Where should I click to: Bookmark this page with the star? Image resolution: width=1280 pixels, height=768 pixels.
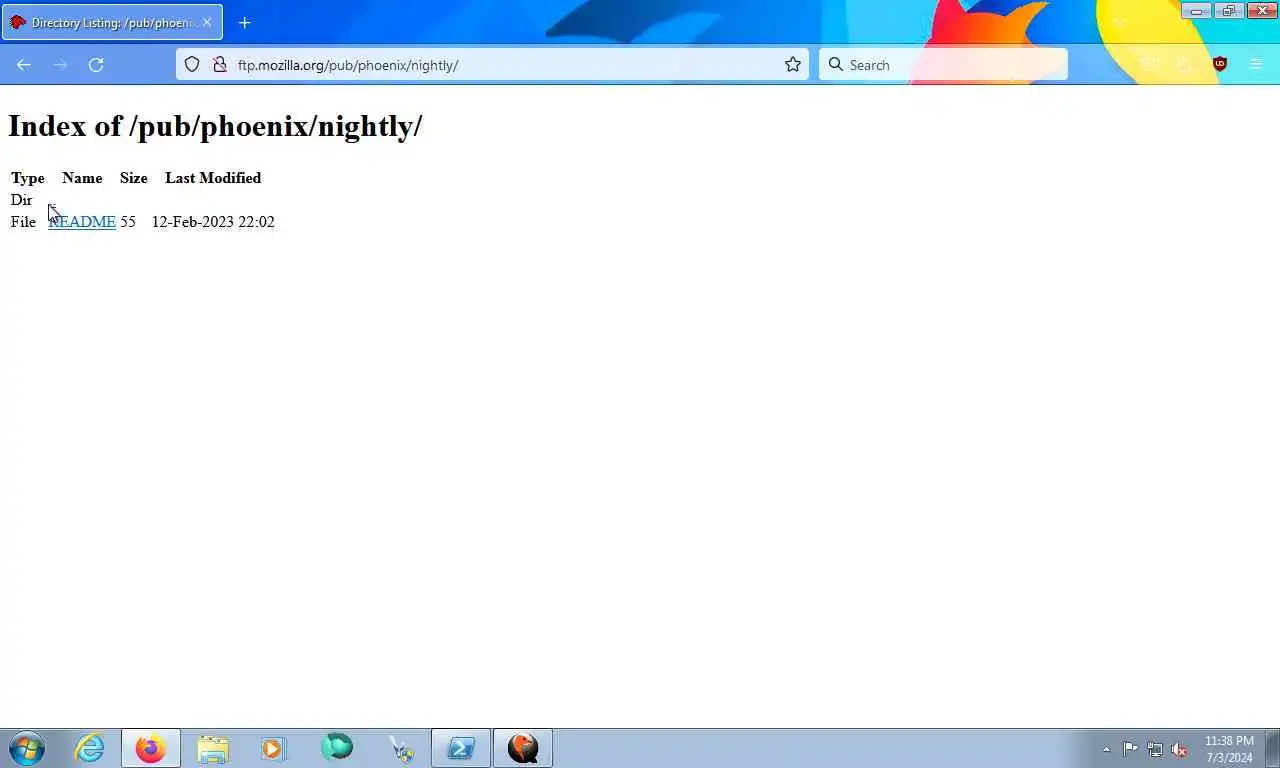[793, 65]
